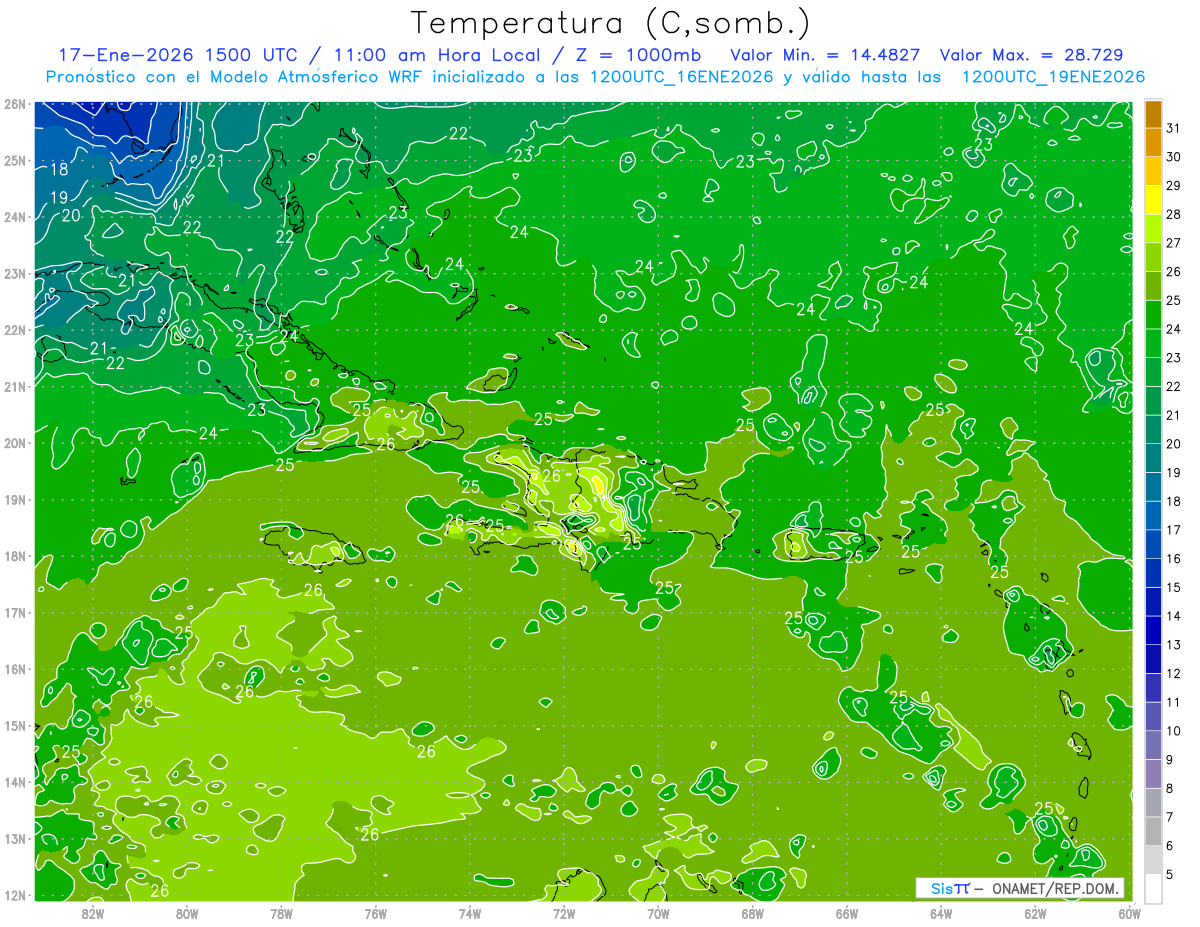Click the longitude label "78W"
Screen dimensions: 1200x927
pyautogui.click(x=281, y=912)
